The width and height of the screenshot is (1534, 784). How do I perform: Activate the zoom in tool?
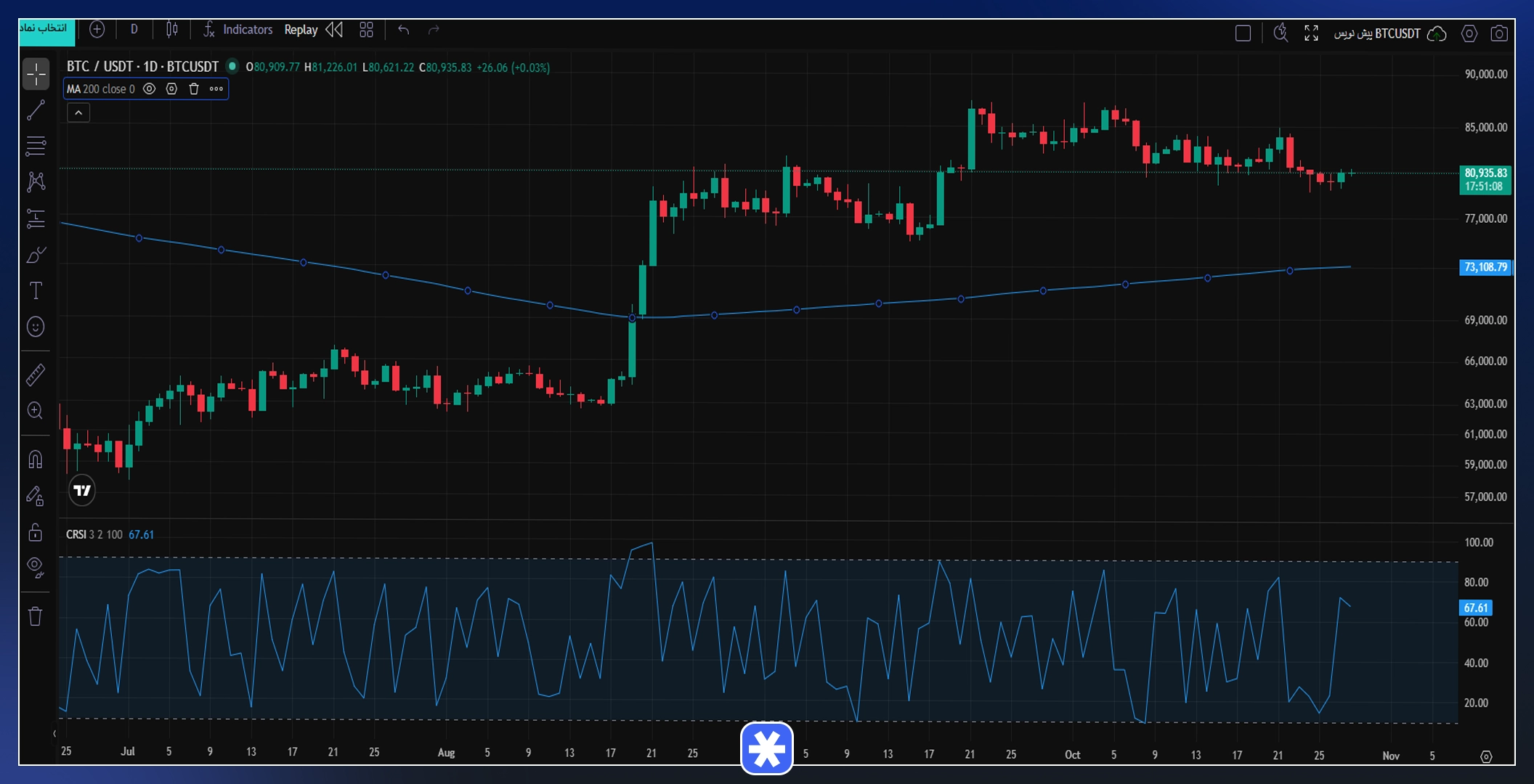[x=36, y=411]
